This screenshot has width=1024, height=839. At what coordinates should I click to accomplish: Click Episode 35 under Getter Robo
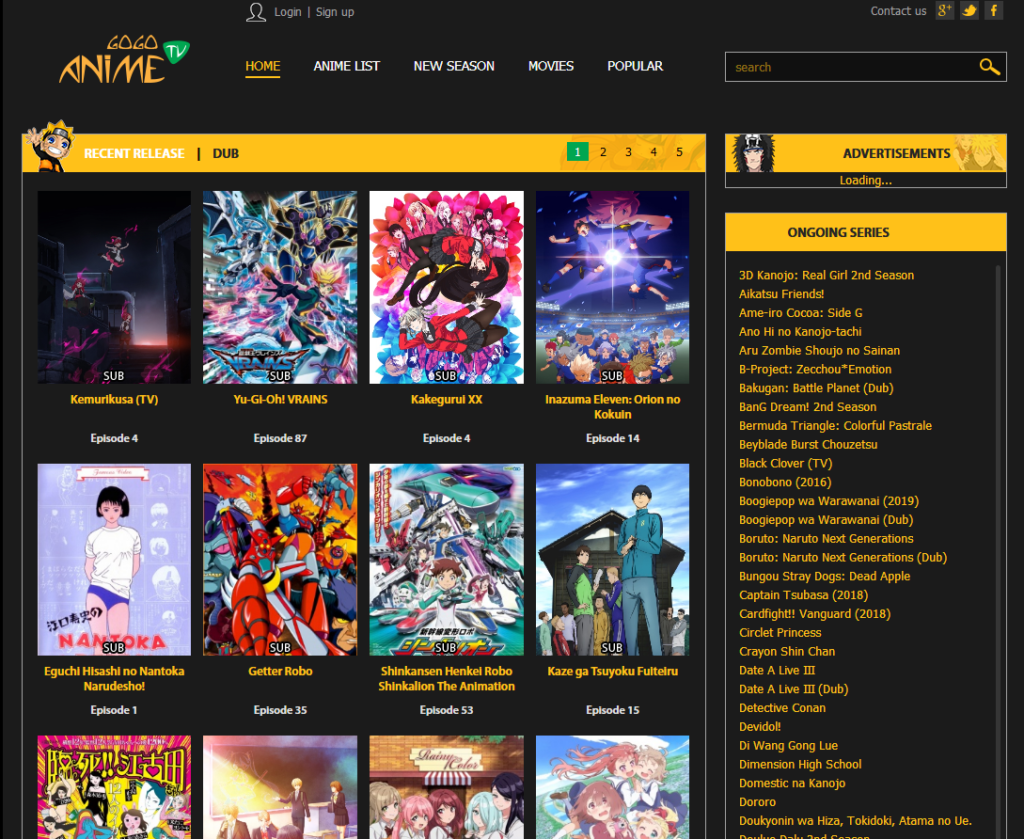(x=280, y=710)
